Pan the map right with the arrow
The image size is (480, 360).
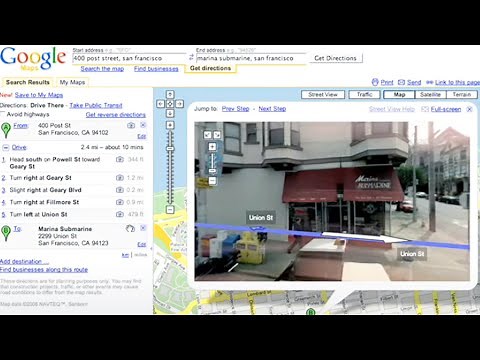(179, 104)
